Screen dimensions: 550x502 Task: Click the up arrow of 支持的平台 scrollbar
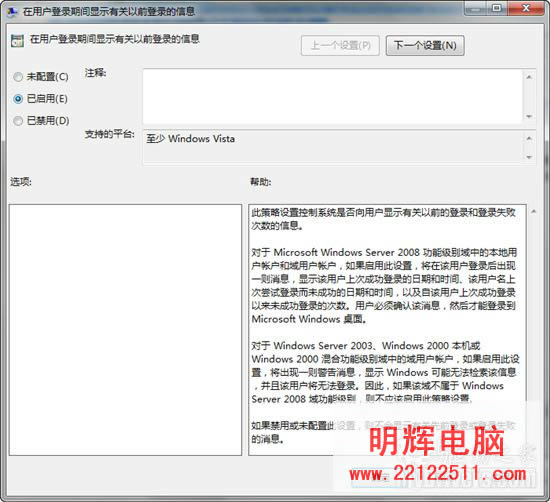click(529, 138)
